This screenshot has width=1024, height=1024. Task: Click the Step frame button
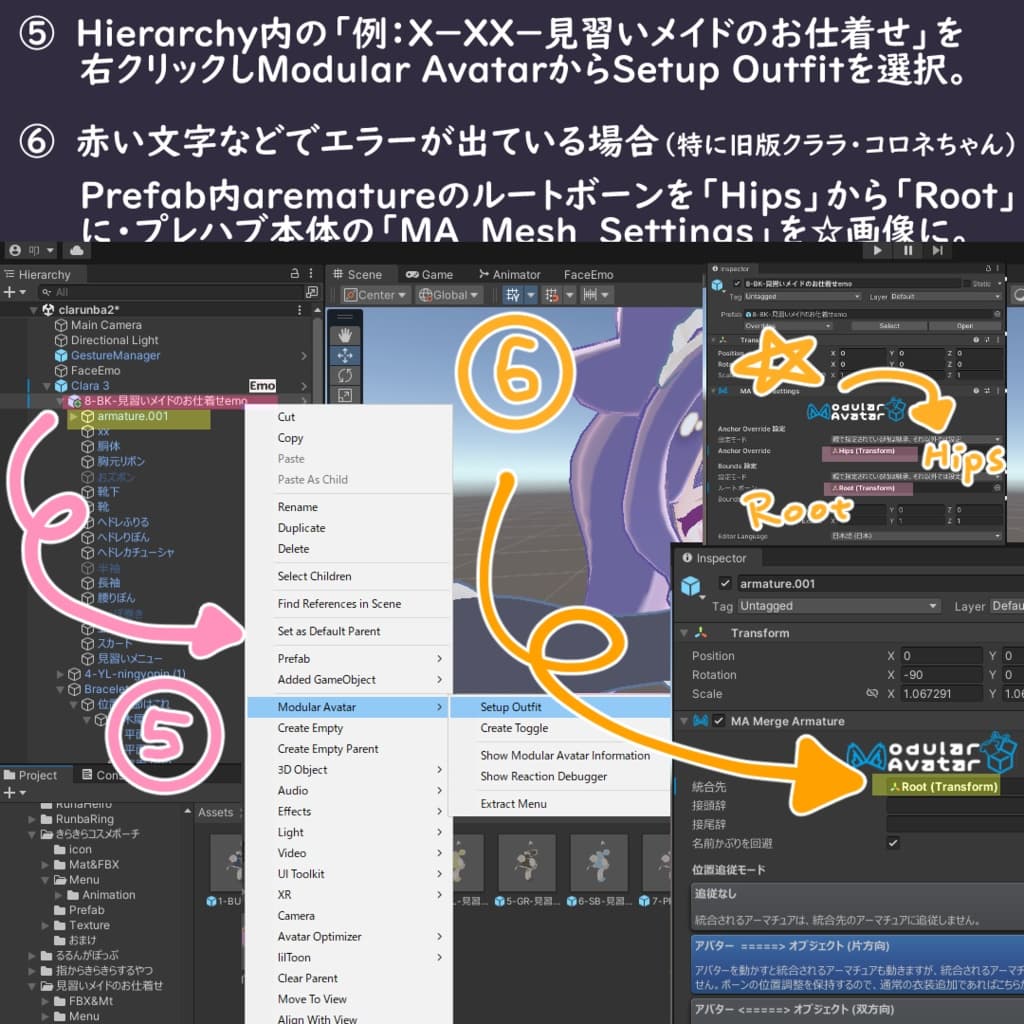pyautogui.click(x=938, y=251)
